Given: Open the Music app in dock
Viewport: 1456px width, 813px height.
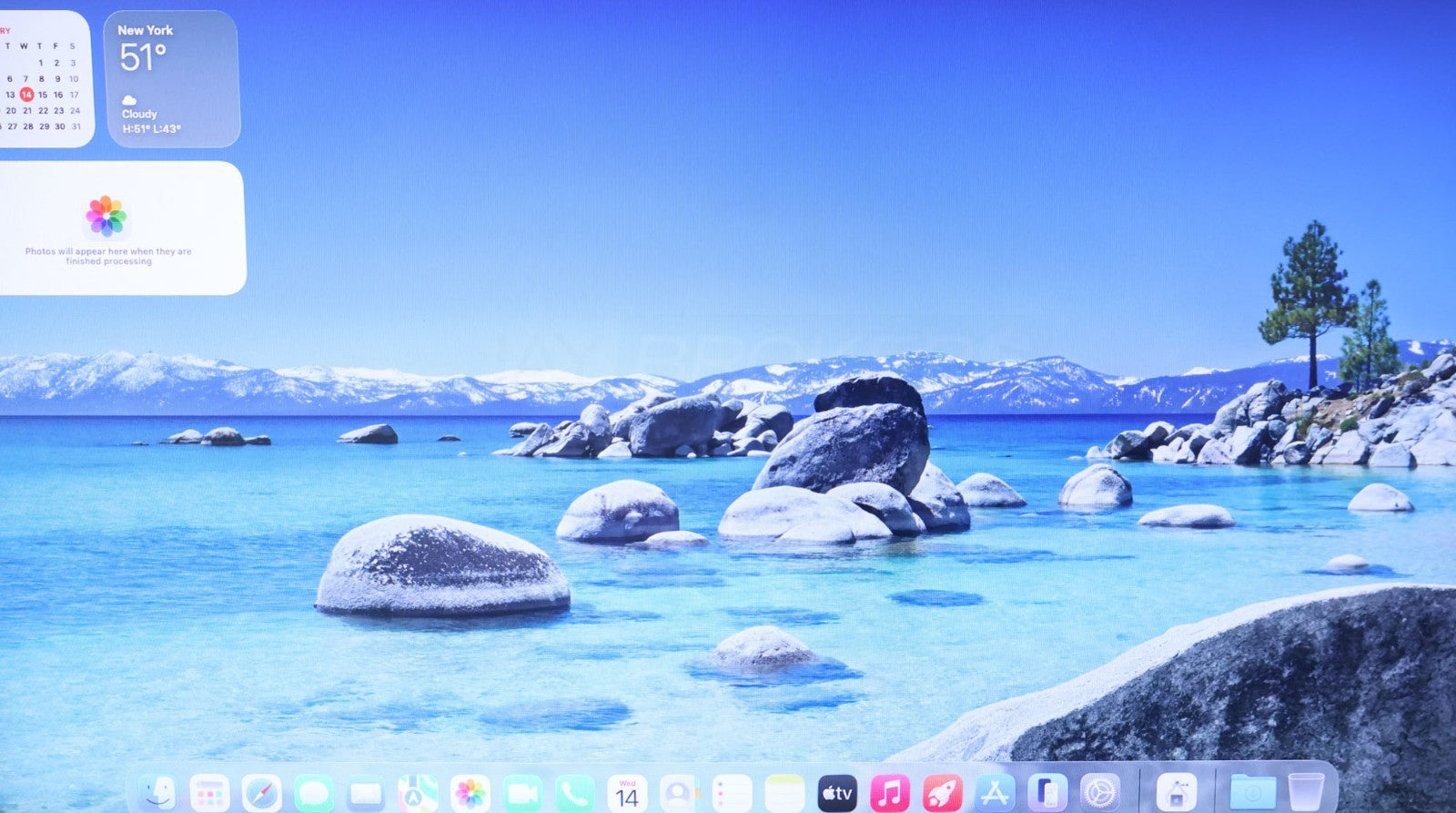Looking at the screenshot, I should [x=889, y=793].
